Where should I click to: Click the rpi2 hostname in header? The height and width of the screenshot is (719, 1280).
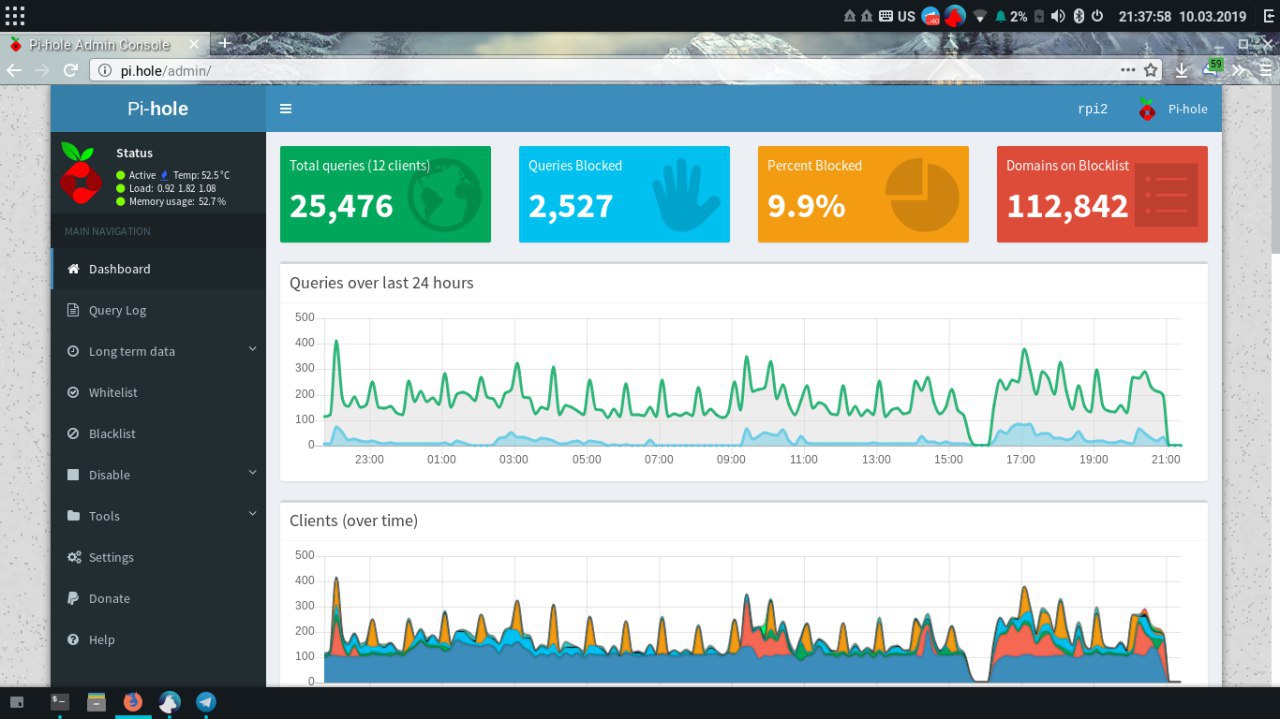click(x=1092, y=109)
